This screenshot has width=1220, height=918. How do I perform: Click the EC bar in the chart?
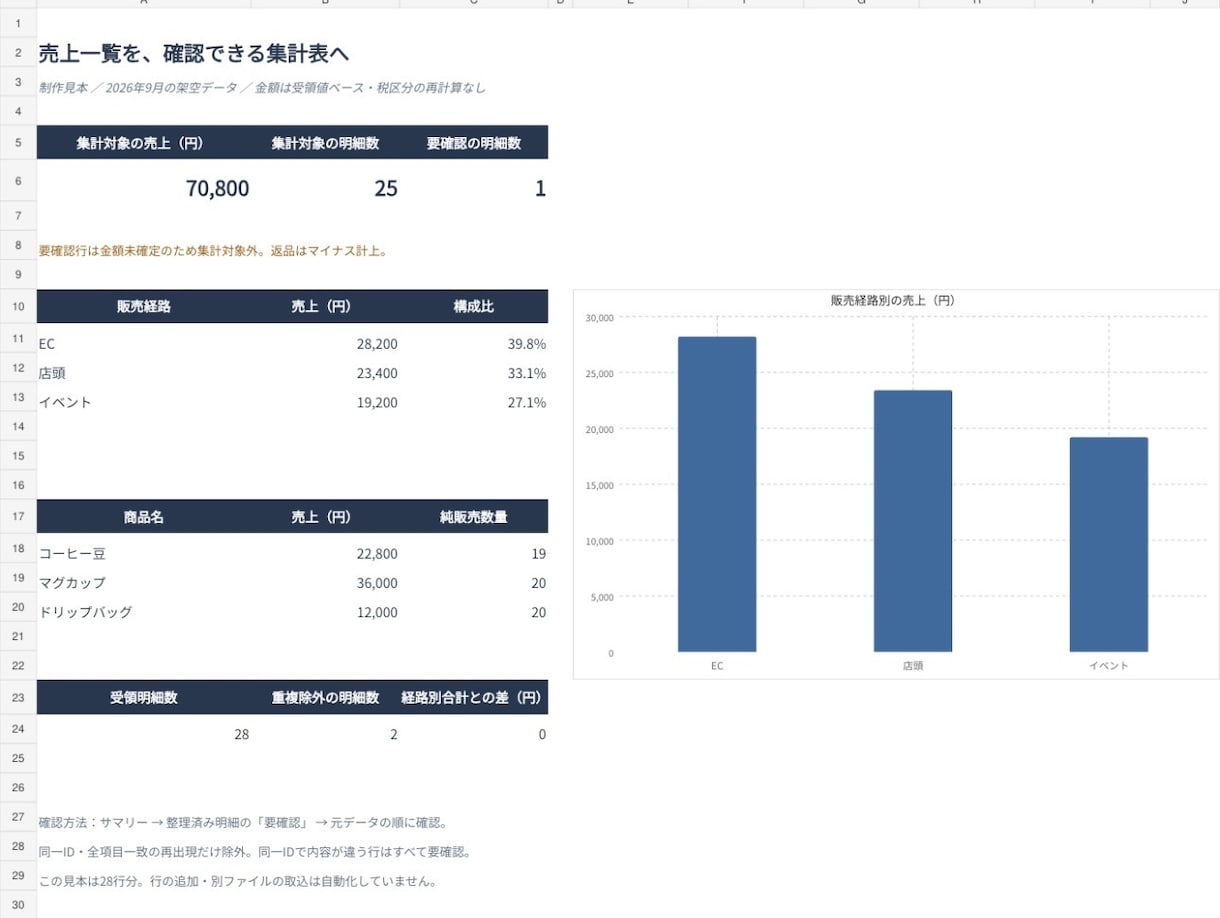(717, 494)
